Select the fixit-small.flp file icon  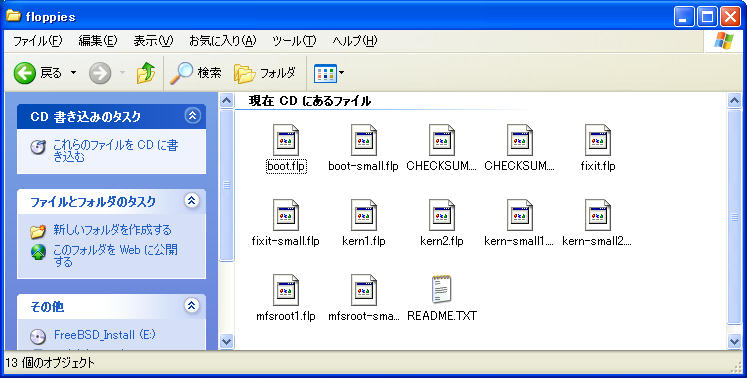click(x=286, y=215)
